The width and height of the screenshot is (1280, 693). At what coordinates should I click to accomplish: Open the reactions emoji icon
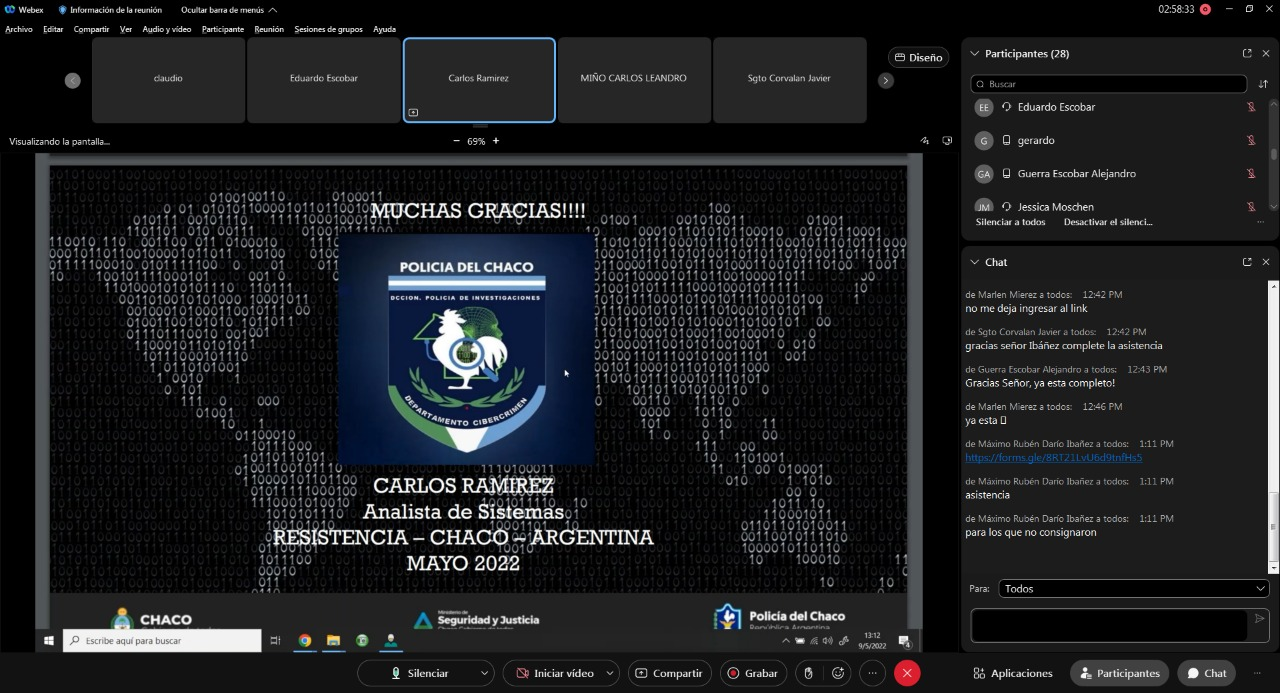pos(839,673)
